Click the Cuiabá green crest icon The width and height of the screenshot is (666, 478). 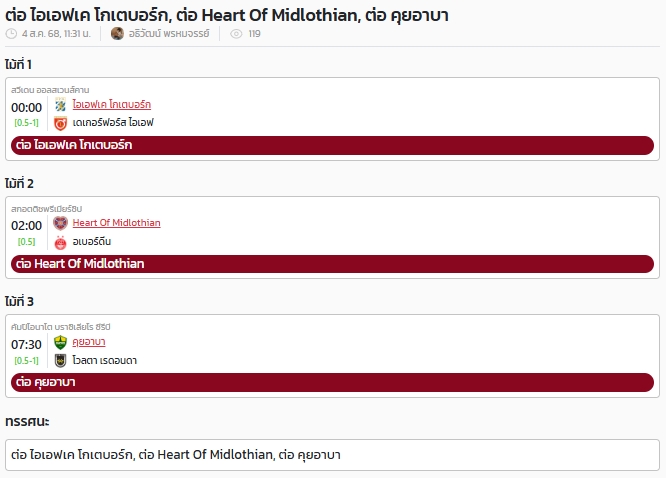[60, 342]
